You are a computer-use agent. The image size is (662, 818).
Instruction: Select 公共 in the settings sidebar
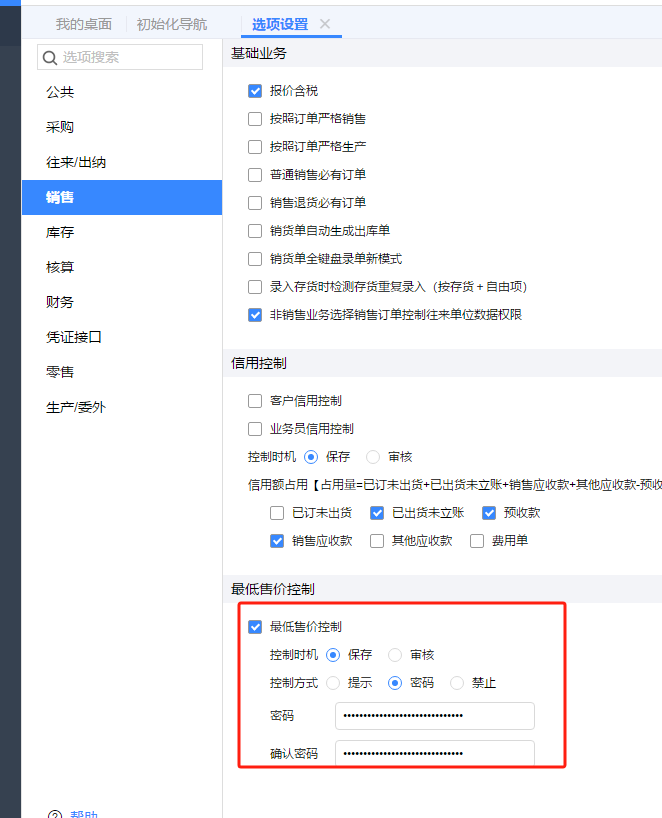60,92
